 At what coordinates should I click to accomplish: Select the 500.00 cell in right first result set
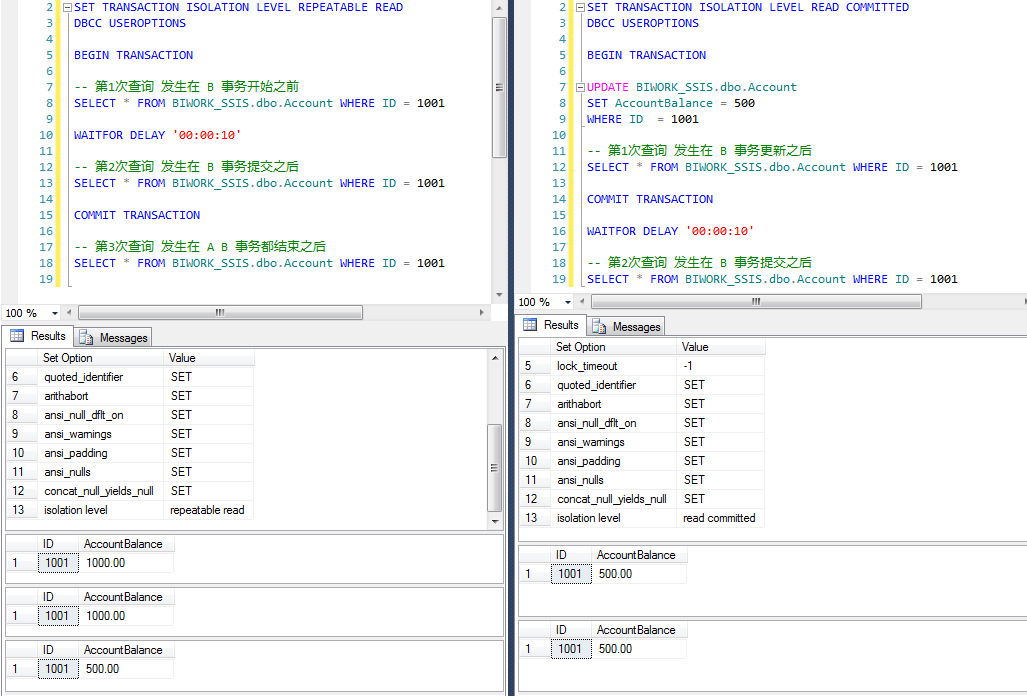click(x=639, y=574)
